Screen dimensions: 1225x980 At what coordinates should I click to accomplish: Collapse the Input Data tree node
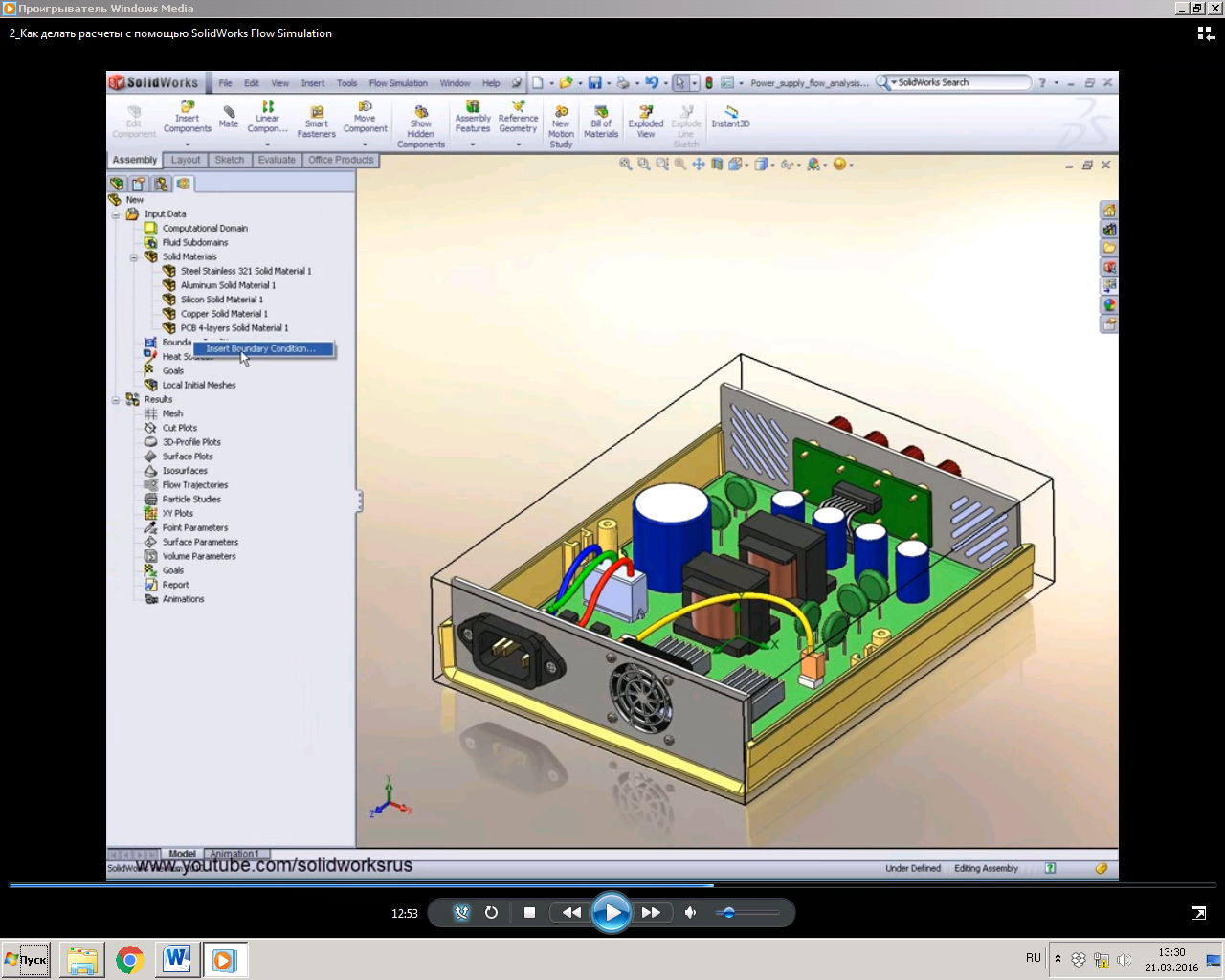(116, 214)
